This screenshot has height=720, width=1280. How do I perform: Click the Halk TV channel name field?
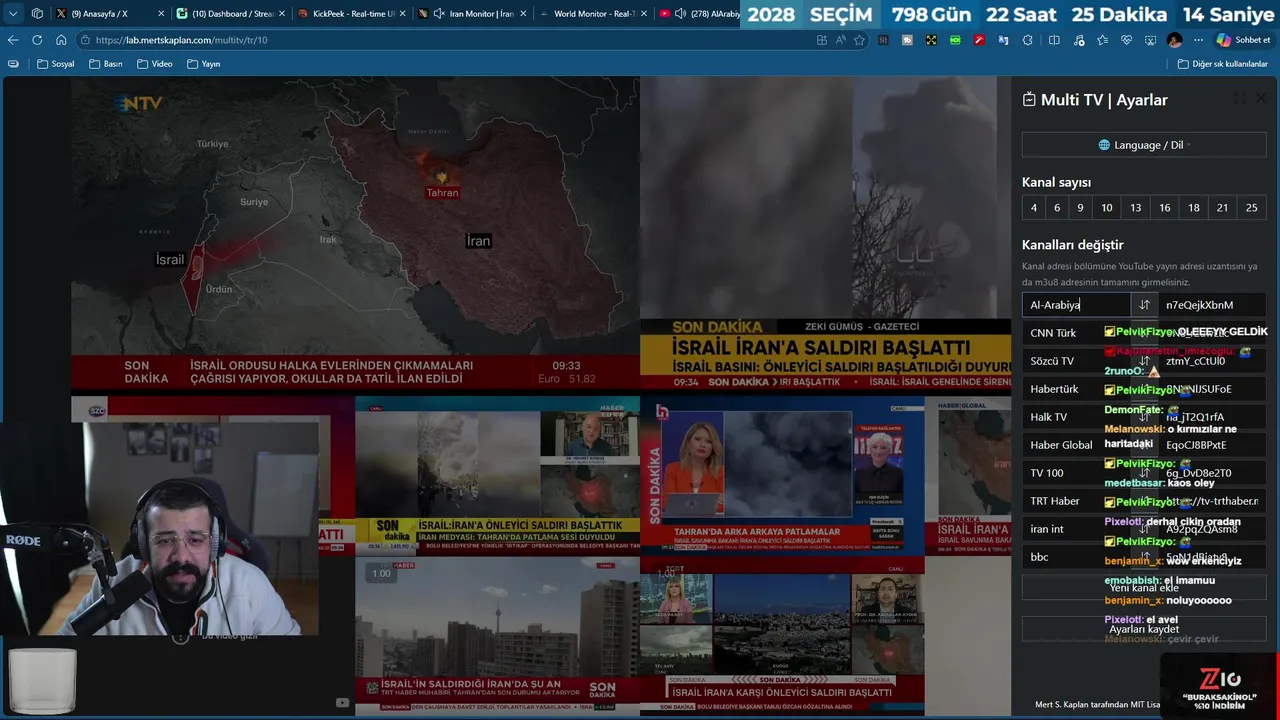1076,417
